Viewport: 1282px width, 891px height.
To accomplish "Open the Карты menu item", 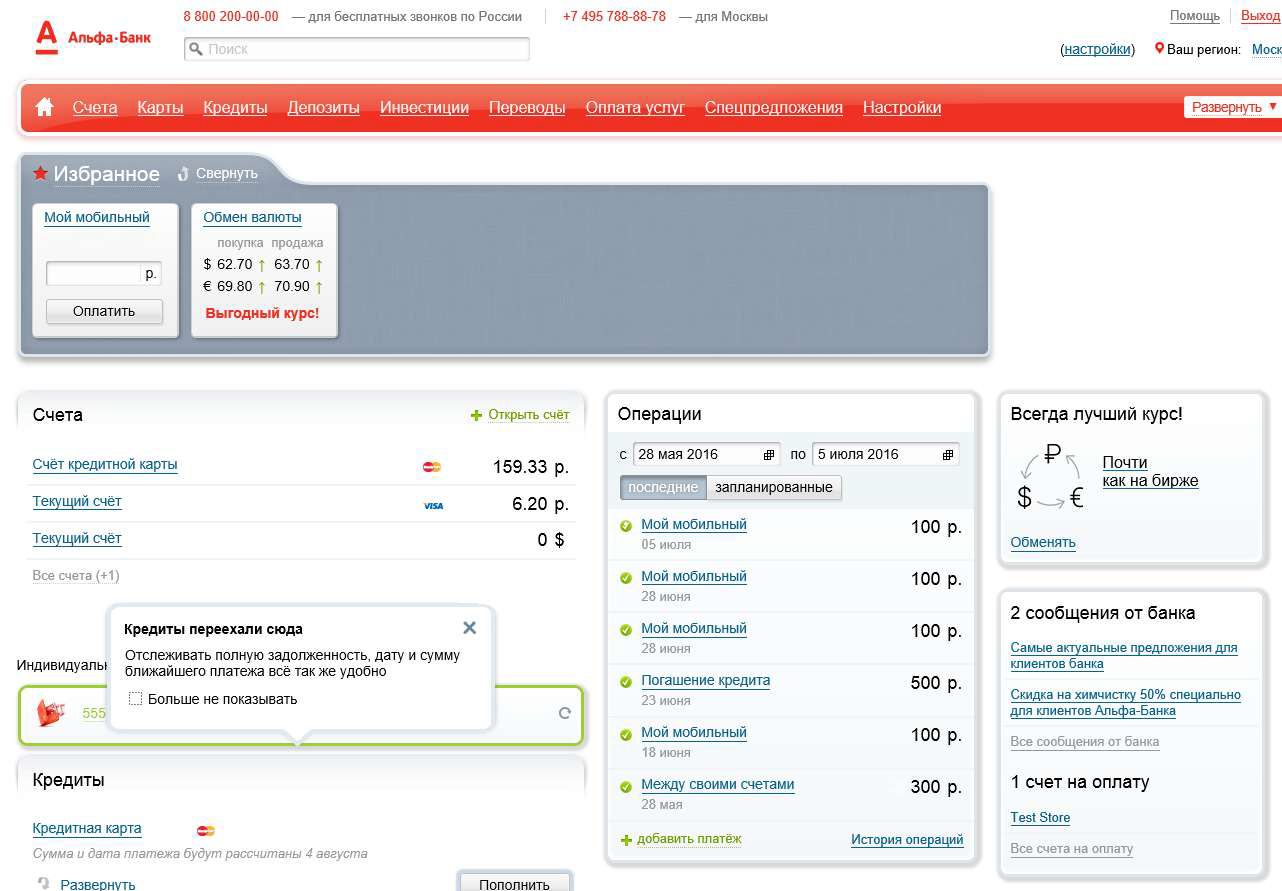I will [160, 107].
